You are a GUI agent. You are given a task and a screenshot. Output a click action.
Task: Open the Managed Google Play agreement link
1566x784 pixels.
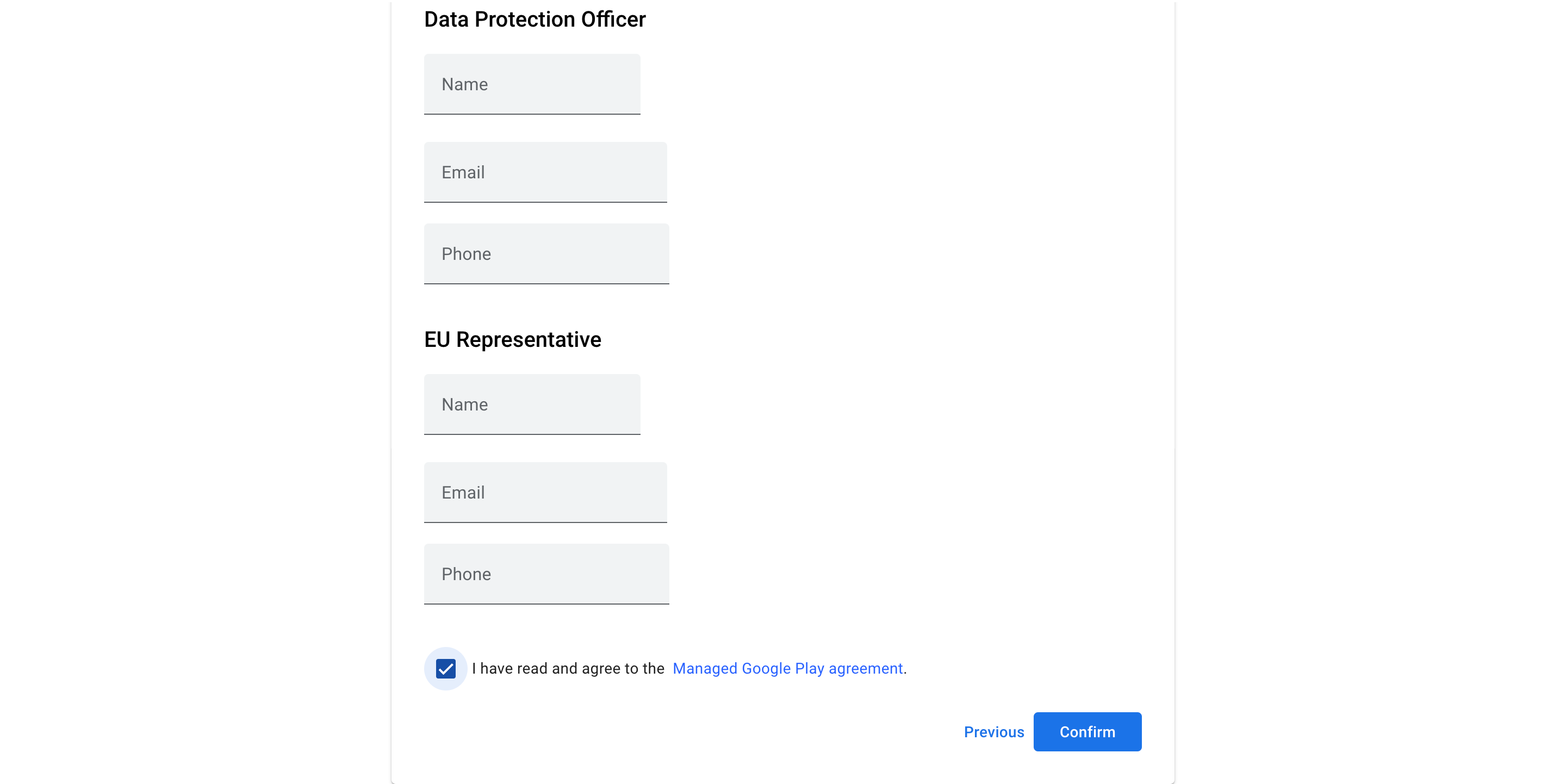(x=787, y=669)
